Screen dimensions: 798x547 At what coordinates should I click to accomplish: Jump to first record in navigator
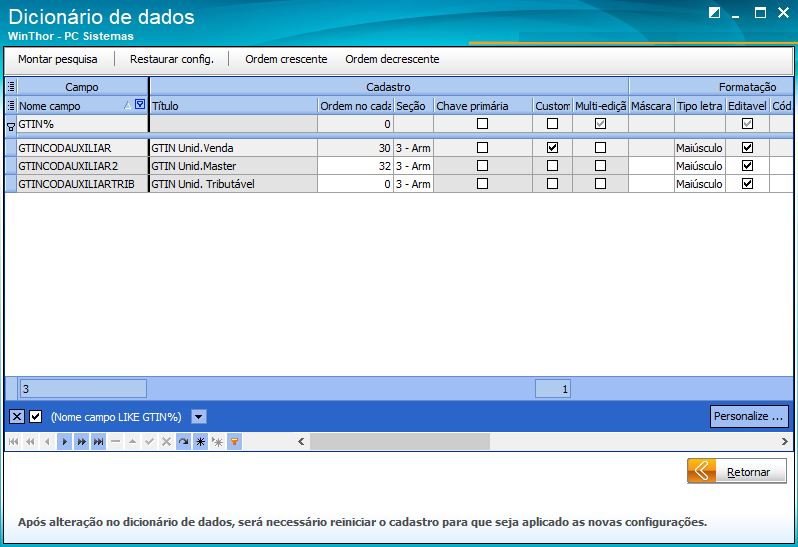[x=13, y=442]
